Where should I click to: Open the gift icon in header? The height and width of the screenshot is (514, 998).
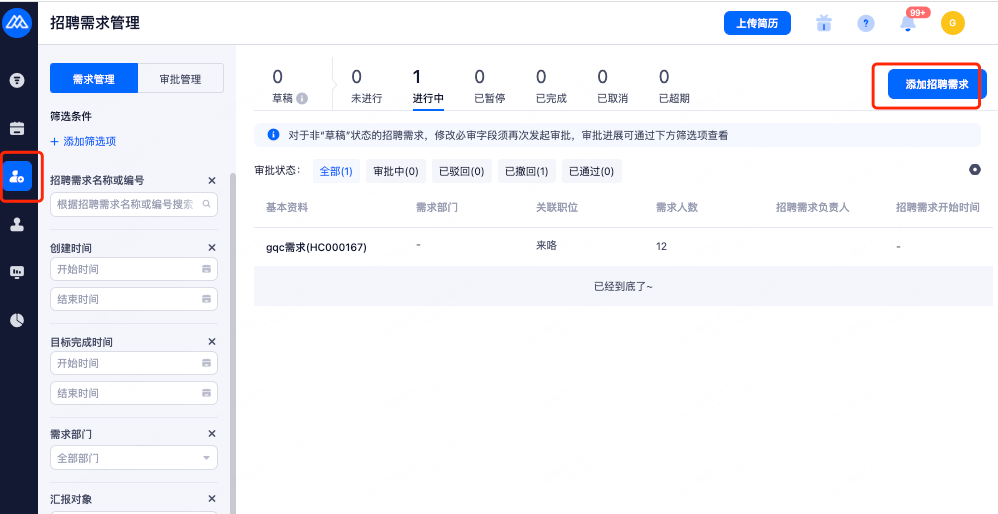pyautogui.click(x=824, y=23)
